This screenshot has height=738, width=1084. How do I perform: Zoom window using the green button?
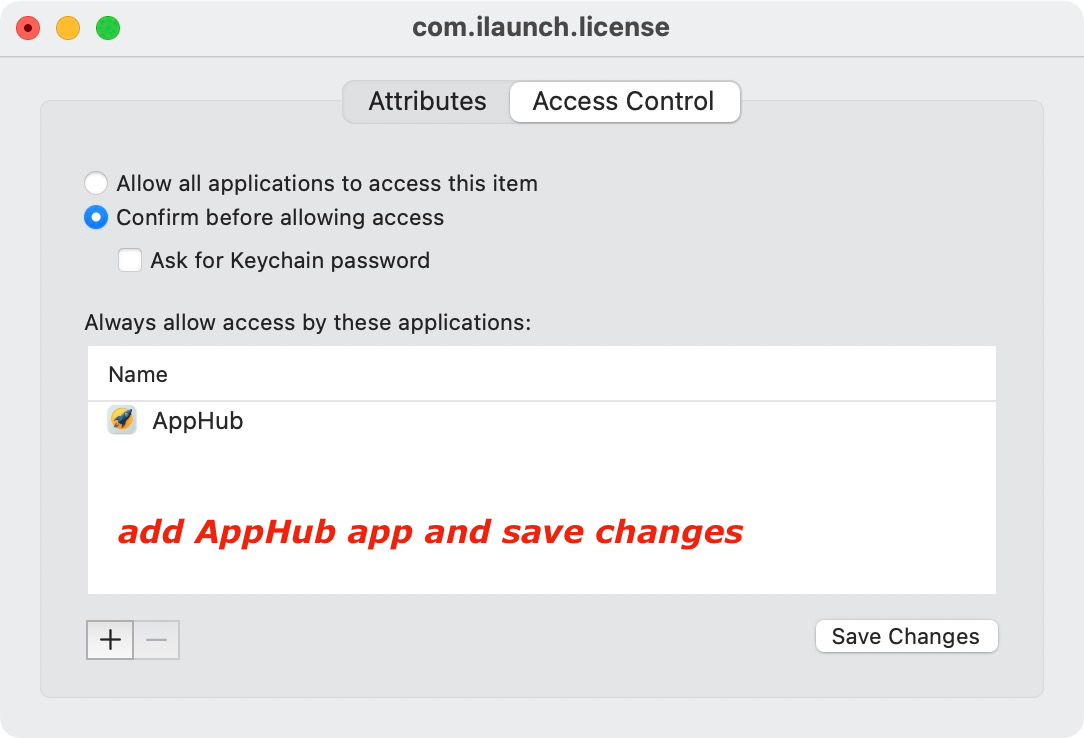108,28
